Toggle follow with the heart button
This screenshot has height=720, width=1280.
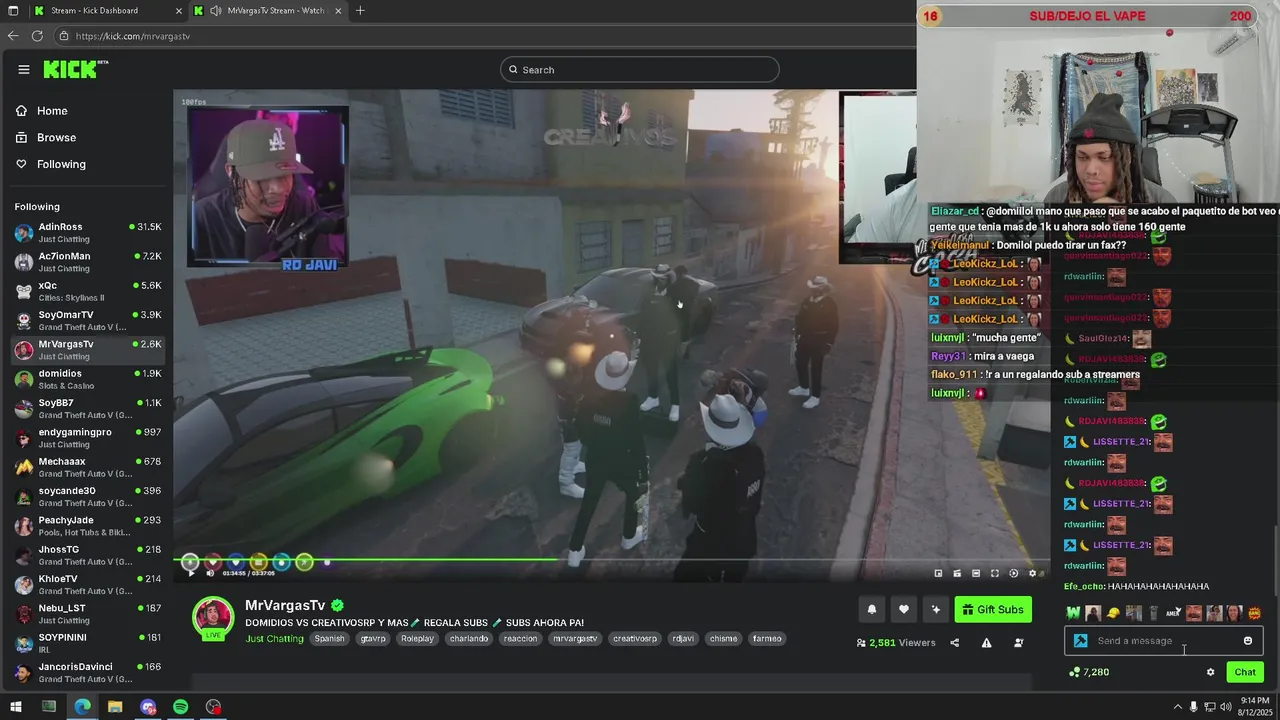pos(904,609)
